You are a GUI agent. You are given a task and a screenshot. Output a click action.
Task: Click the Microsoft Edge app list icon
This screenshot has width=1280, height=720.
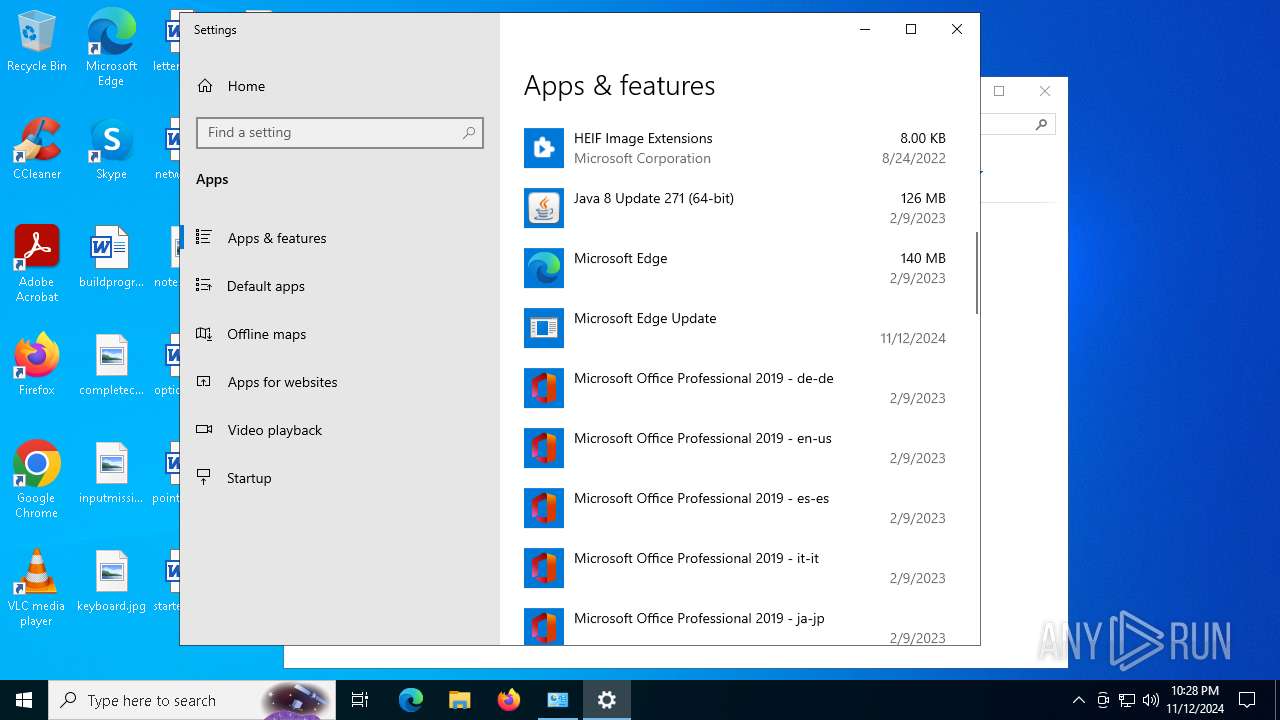click(544, 268)
